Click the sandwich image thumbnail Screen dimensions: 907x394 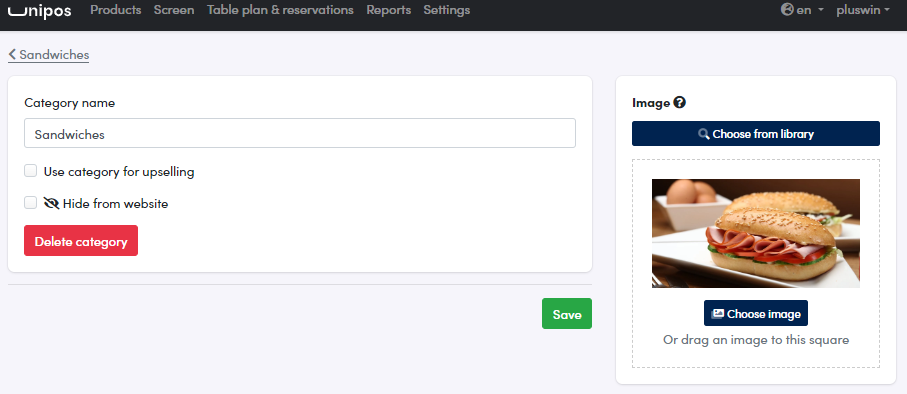[755, 233]
